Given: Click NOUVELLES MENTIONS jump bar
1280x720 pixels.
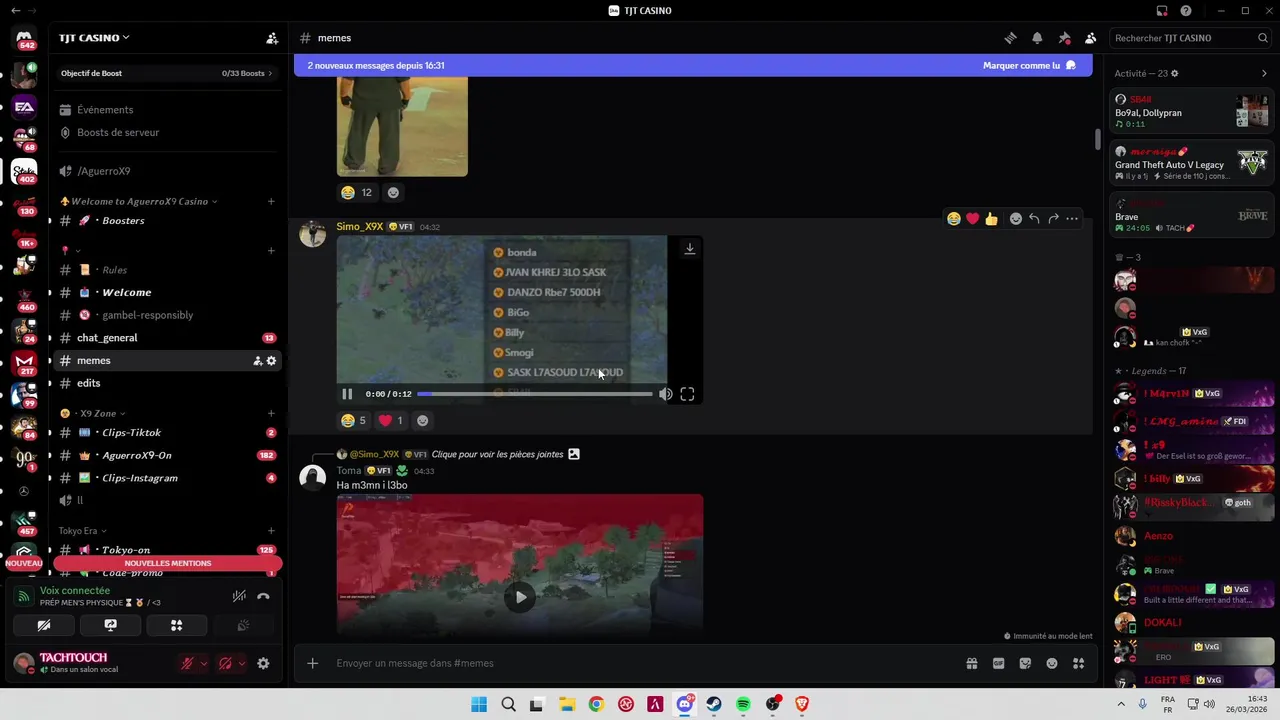Looking at the screenshot, I should tap(168, 563).
